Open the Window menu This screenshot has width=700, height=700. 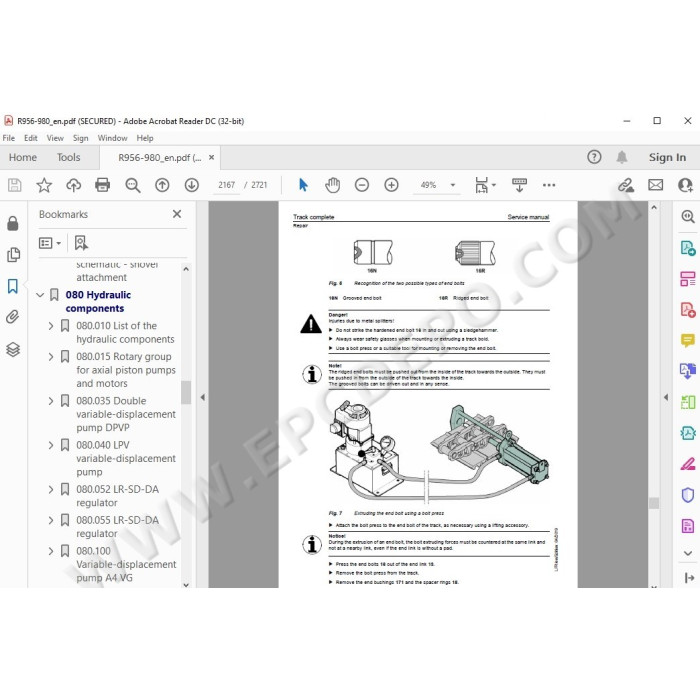[112, 138]
